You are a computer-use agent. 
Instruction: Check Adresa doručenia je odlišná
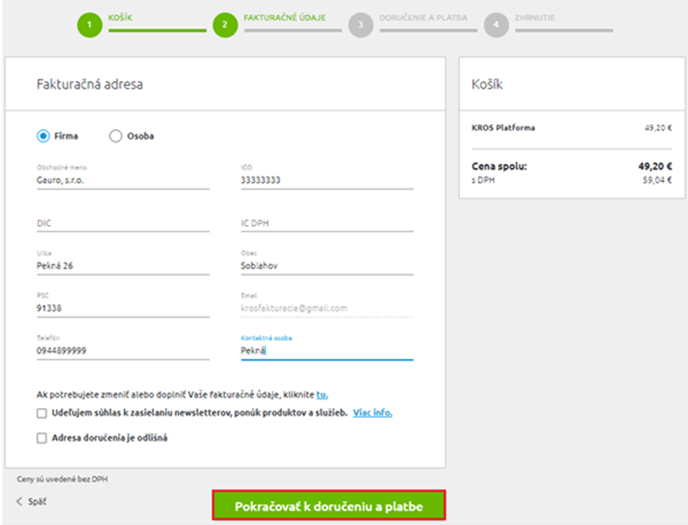42,438
